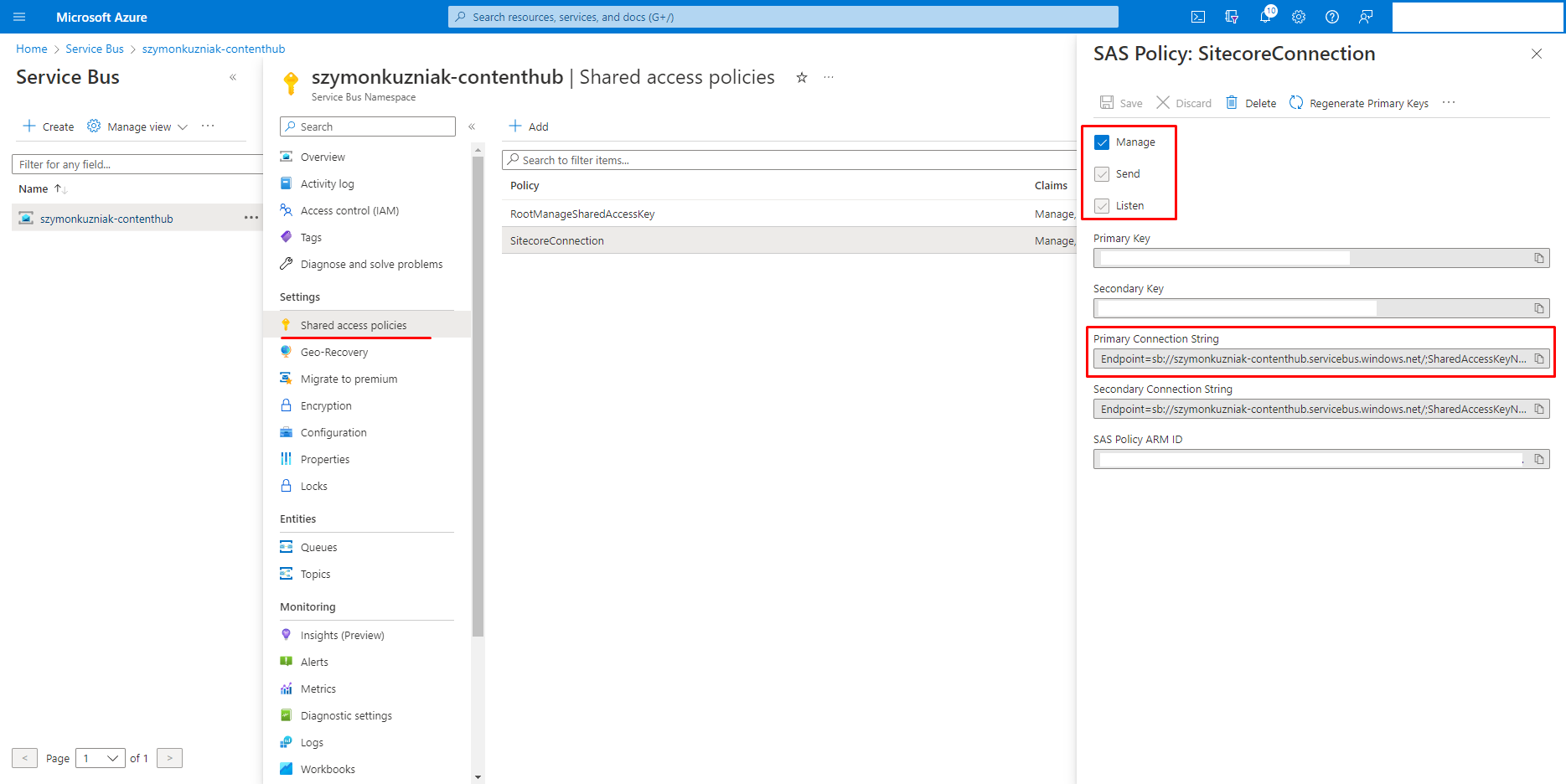Screen dimensions: 1566x784
Task: Go to the previous page of resources
Action: click(25, 758)
